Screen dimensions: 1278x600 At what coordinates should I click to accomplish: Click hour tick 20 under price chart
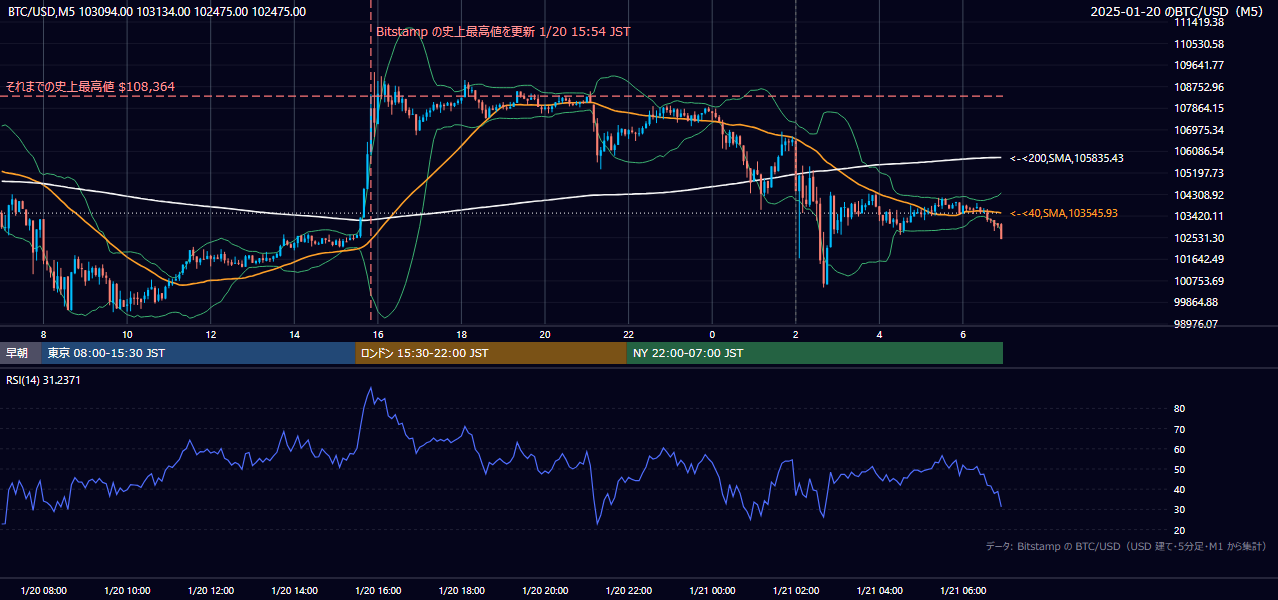click(544, 334)
